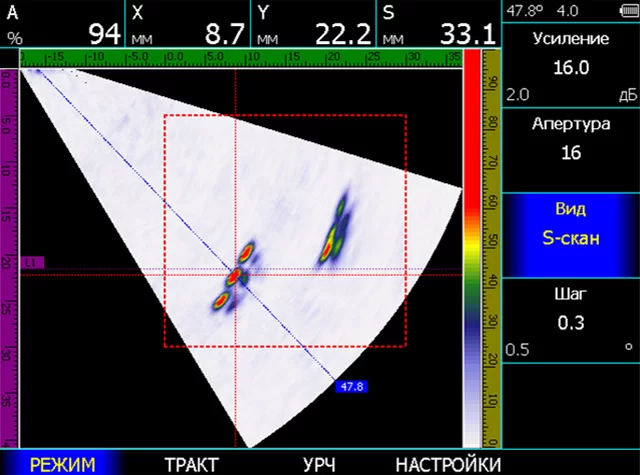Go to the НАСТРОЙКИ tab
This screenshot has height=475, width=640.
point(447,464)
